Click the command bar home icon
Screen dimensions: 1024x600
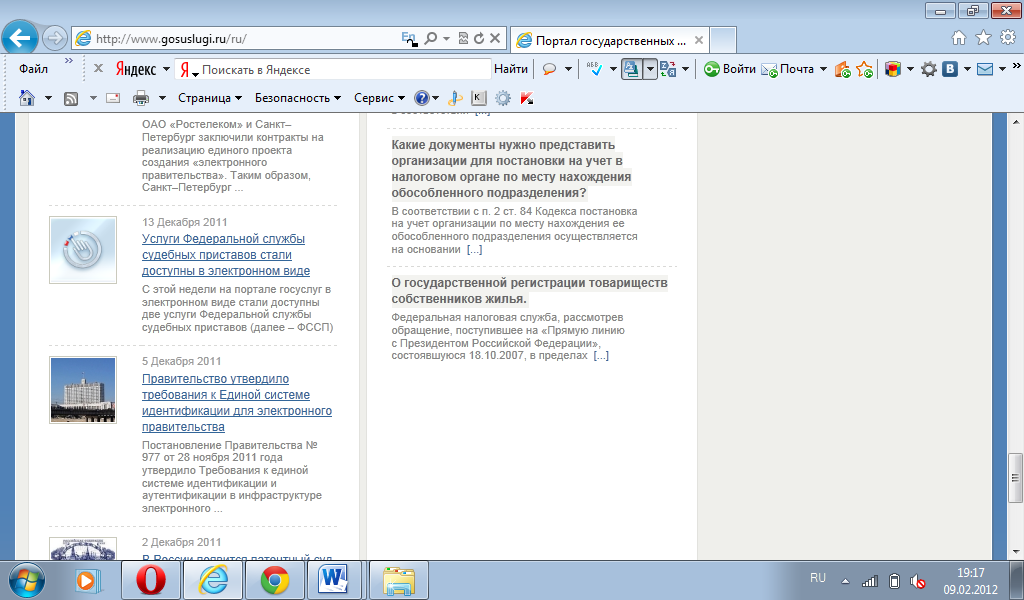click(x=27, y=98)
